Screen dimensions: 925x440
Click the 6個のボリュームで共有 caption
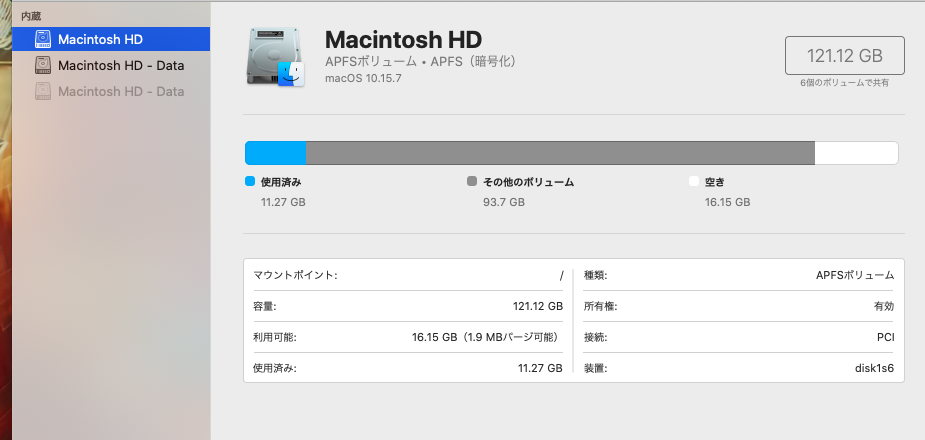(845, 83)
